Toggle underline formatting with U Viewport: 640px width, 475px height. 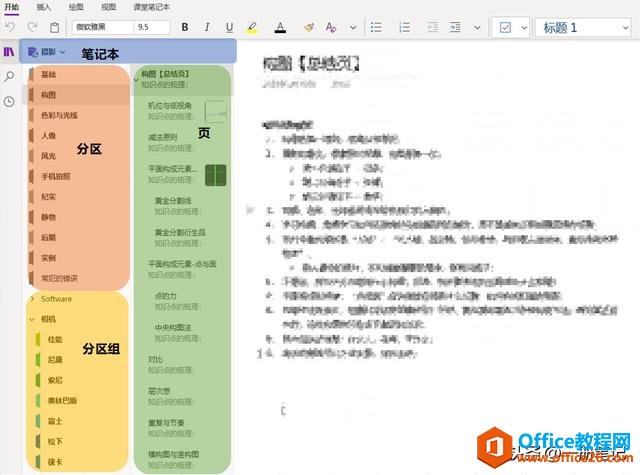tap(229, 27)
